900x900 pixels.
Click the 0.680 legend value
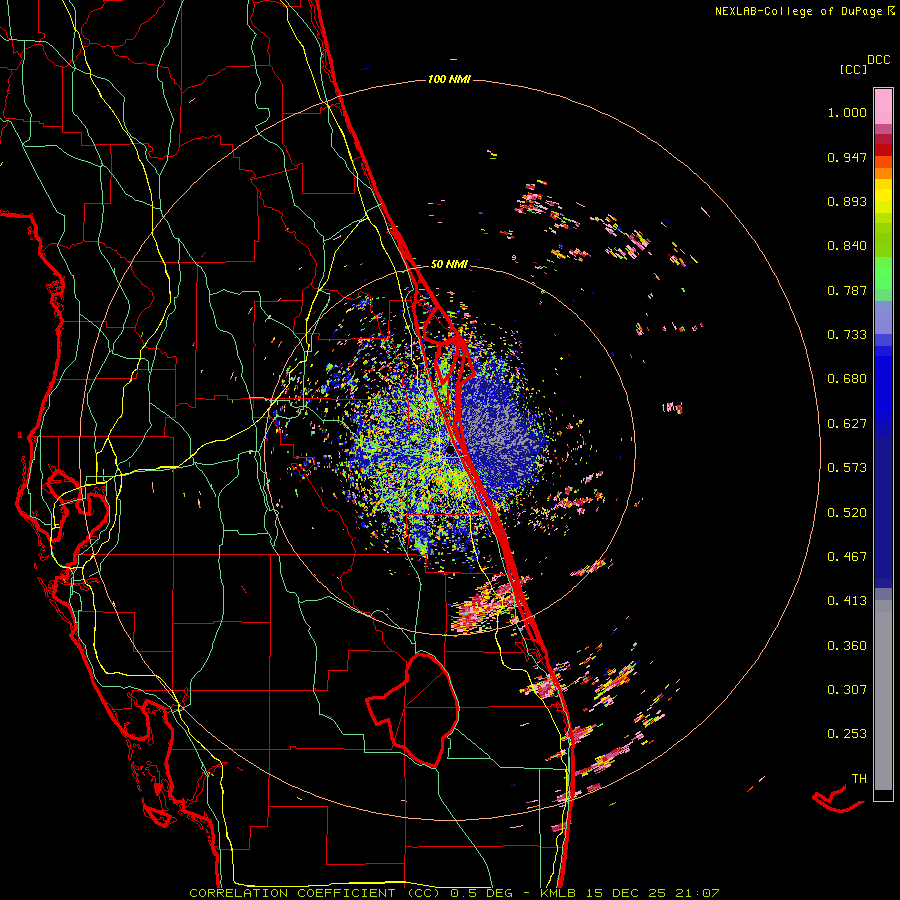(x=847, y=379)
